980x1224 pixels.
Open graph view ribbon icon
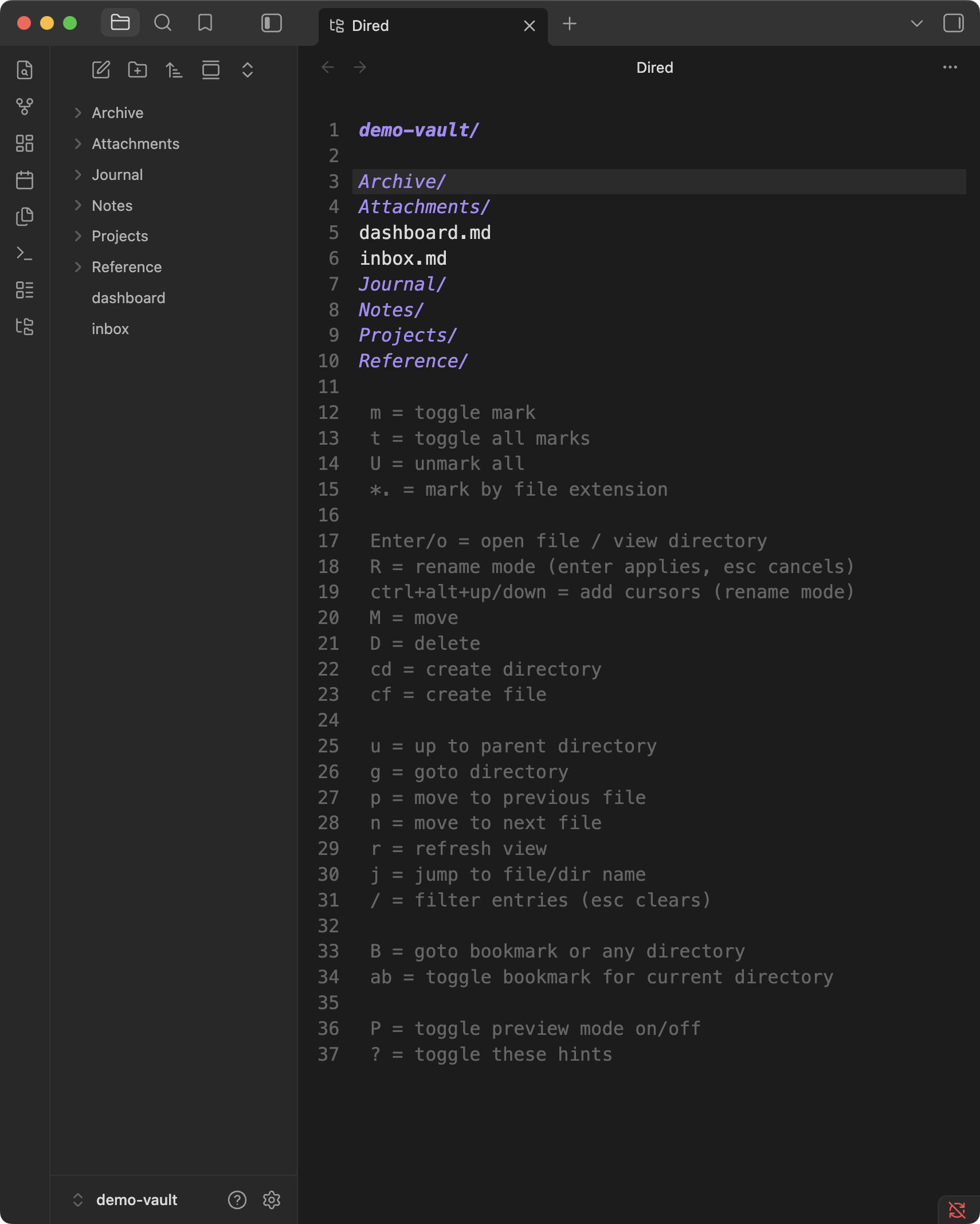(x=25, y=107)
